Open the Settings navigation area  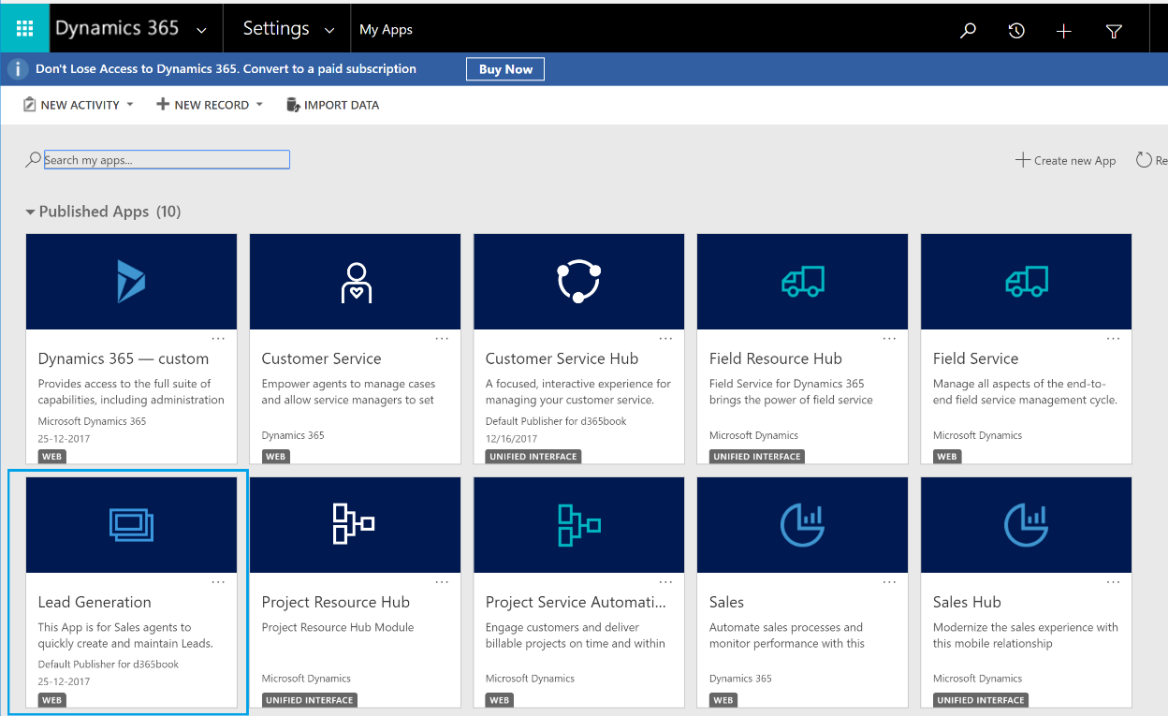[276, 28]
